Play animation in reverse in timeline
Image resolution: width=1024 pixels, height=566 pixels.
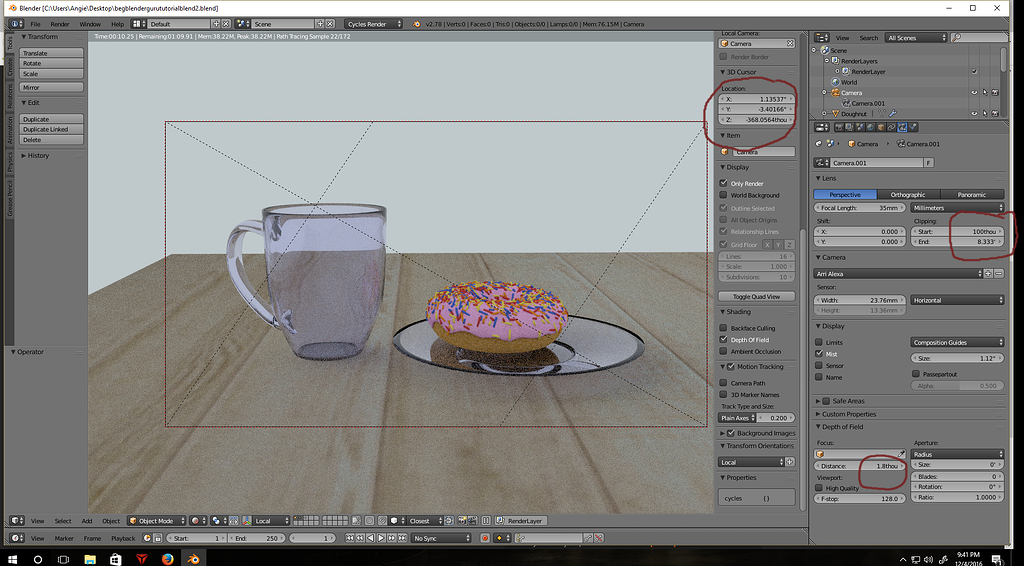coord(370,538)
